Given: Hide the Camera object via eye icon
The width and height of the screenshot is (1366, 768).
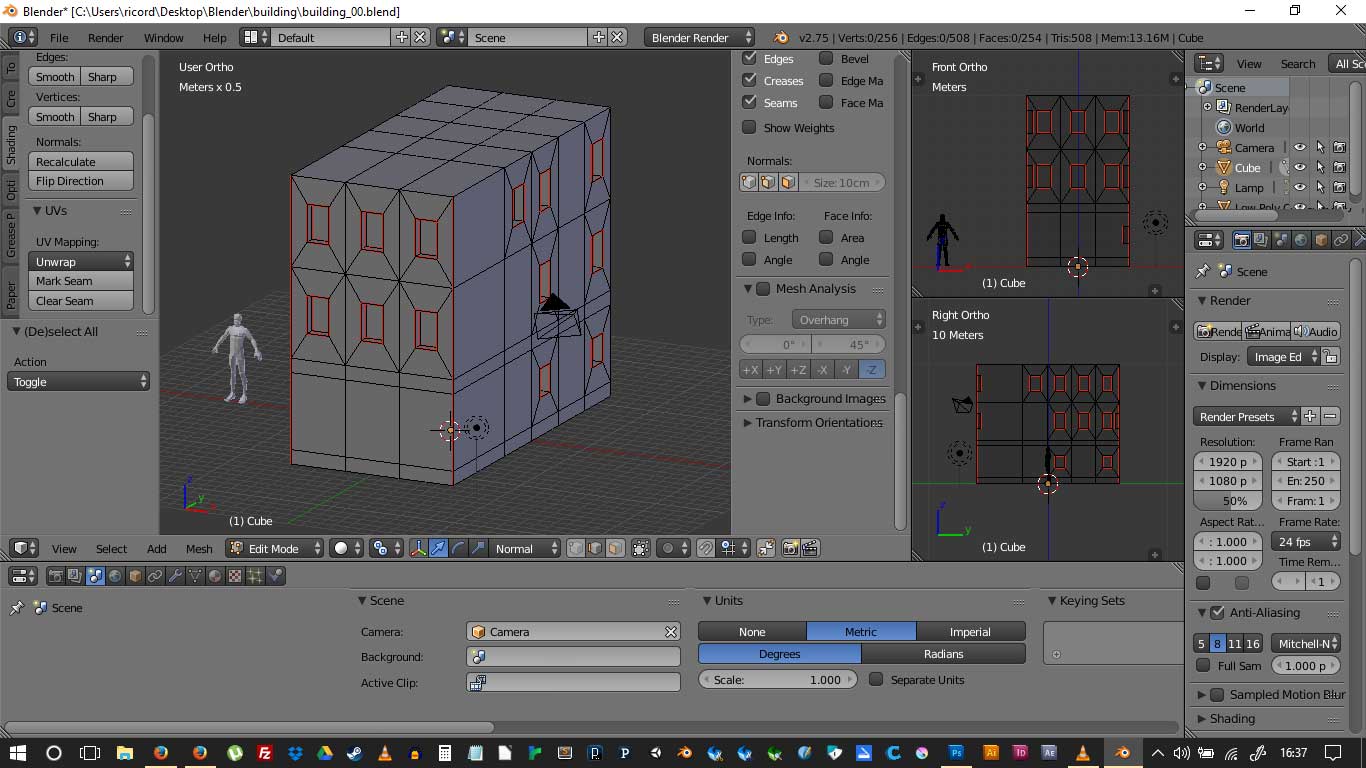Looking at the screenshot, I should click(x=1300, y=147).
